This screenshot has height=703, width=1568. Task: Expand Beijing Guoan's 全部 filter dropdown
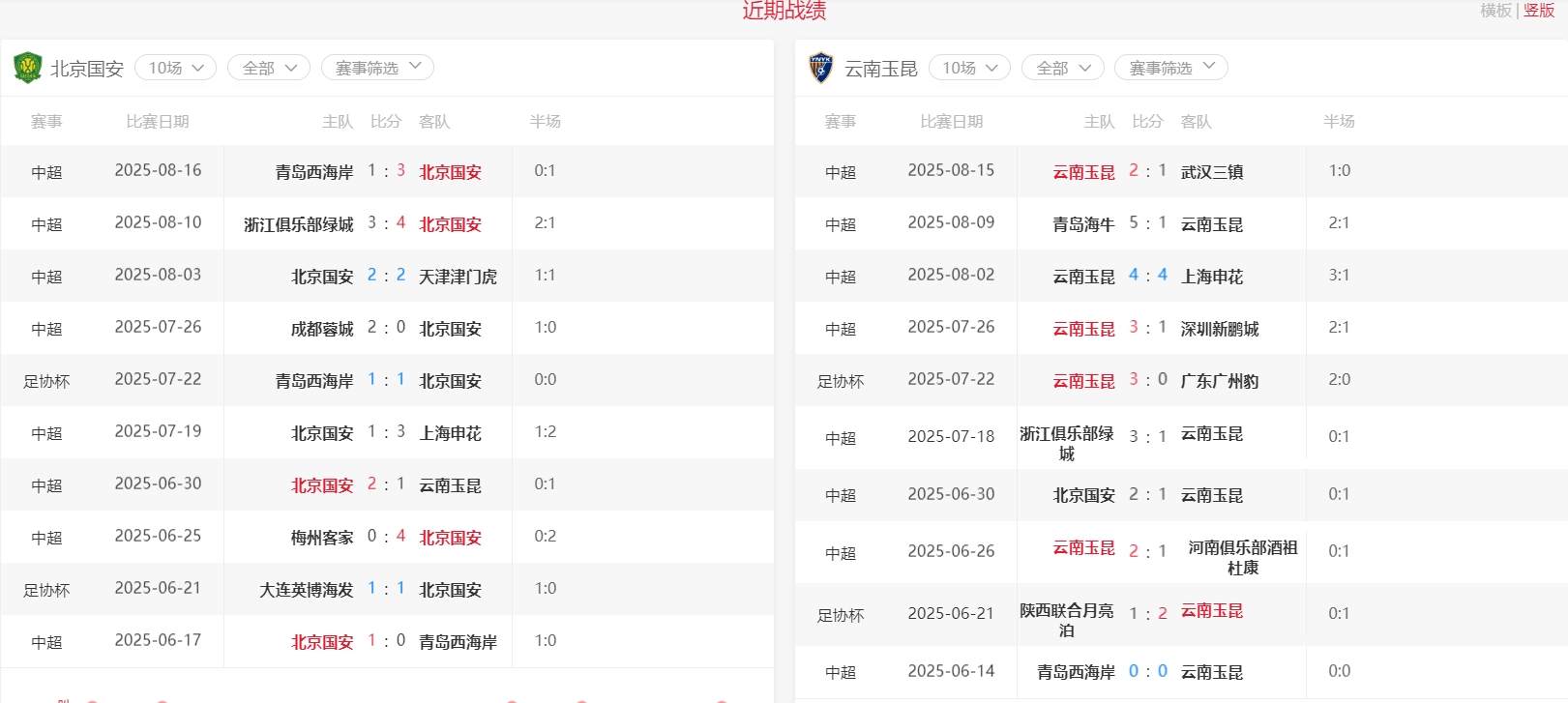point(269,68)
